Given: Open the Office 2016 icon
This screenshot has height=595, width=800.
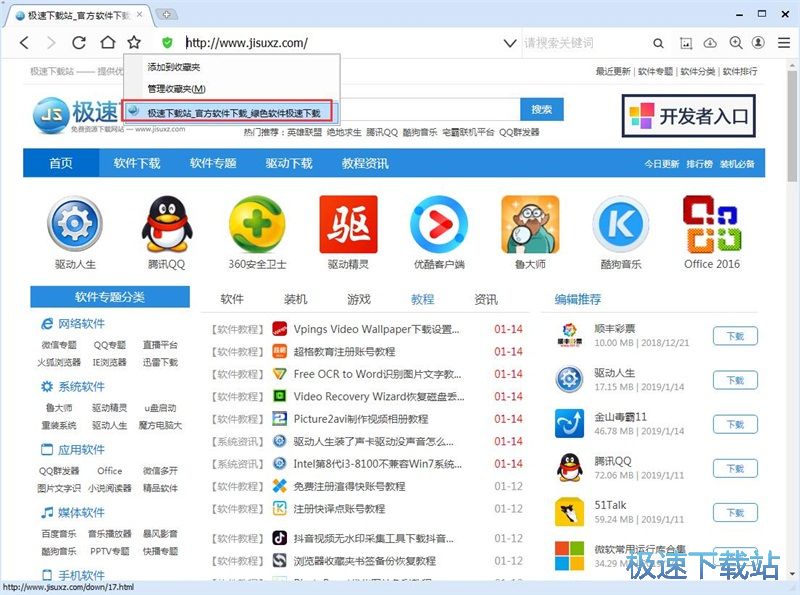Looking at the screenshot, I should [x=712, y=225].
